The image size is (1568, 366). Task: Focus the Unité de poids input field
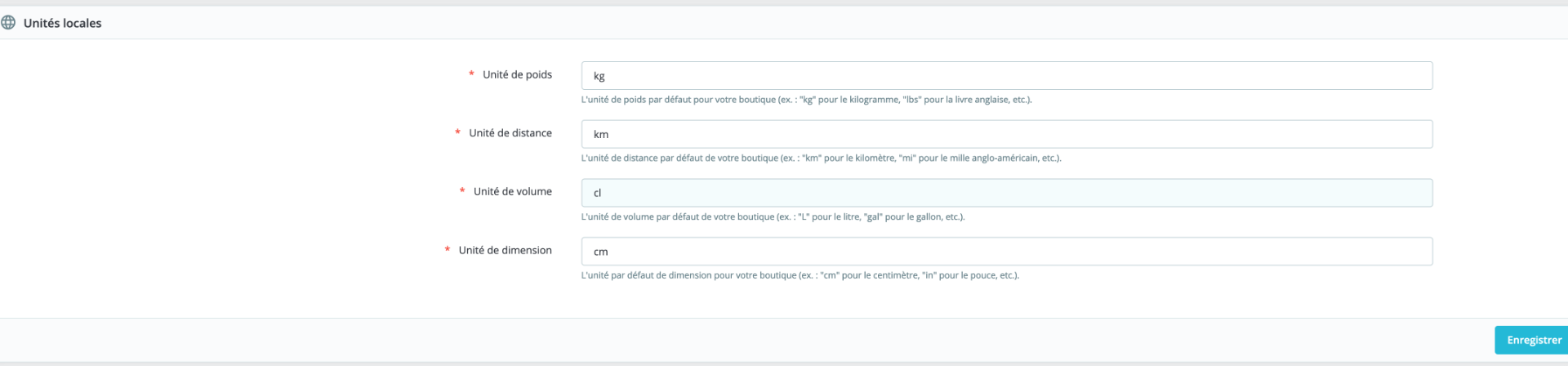coord(1006,76)
